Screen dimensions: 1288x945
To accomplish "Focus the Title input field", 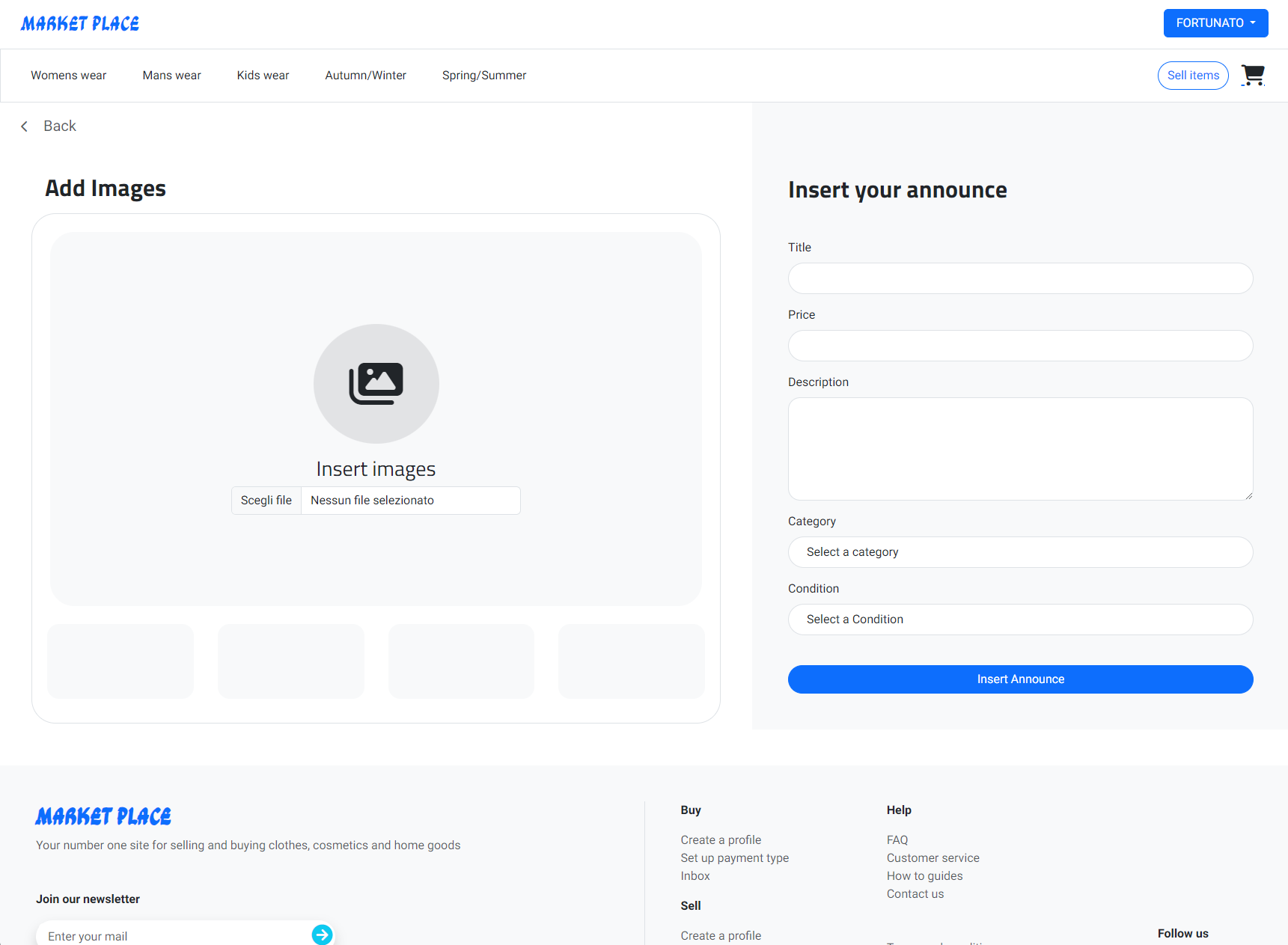I will (1019, 278).
